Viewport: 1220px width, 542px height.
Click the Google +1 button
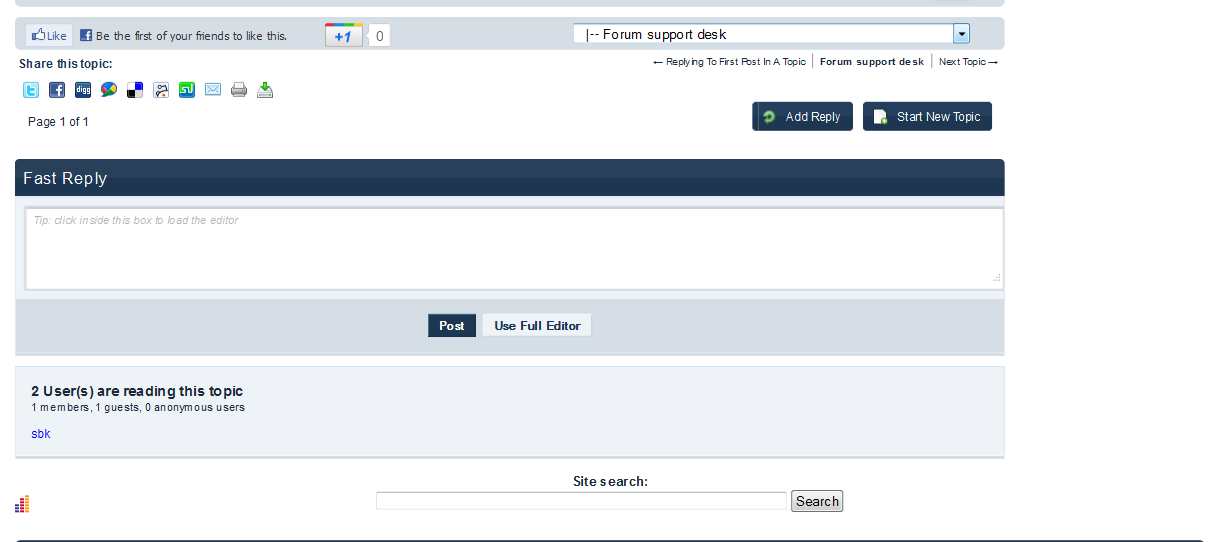pyautogui.click(x=343, y=36)
